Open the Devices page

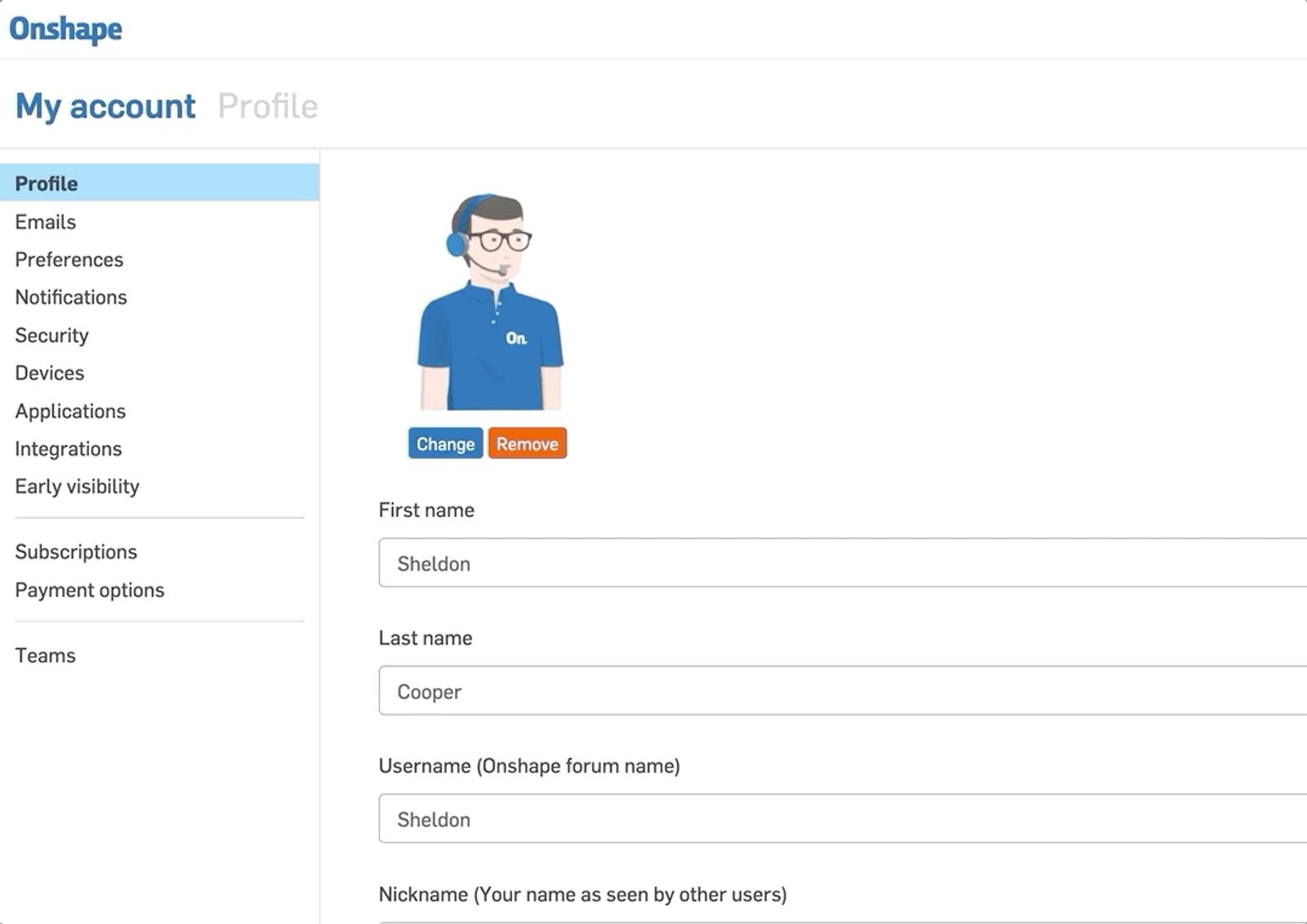click(x=50, y=373)
